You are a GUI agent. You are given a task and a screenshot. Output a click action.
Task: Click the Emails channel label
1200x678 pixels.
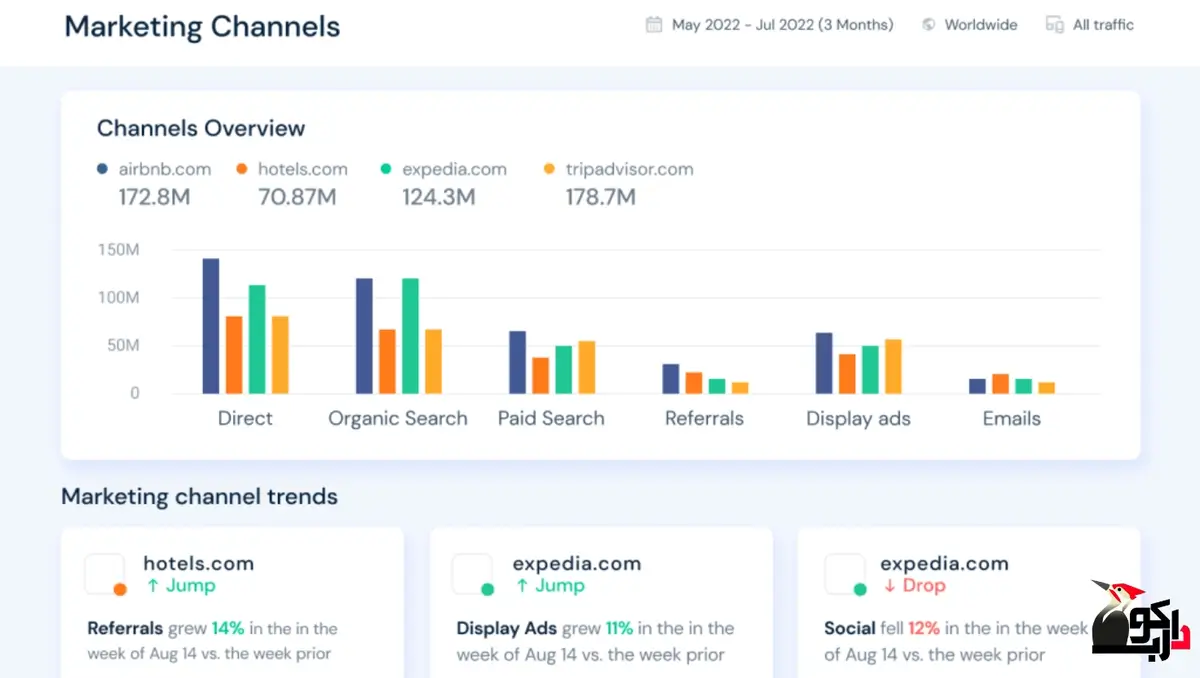[x=1011, y=419]
